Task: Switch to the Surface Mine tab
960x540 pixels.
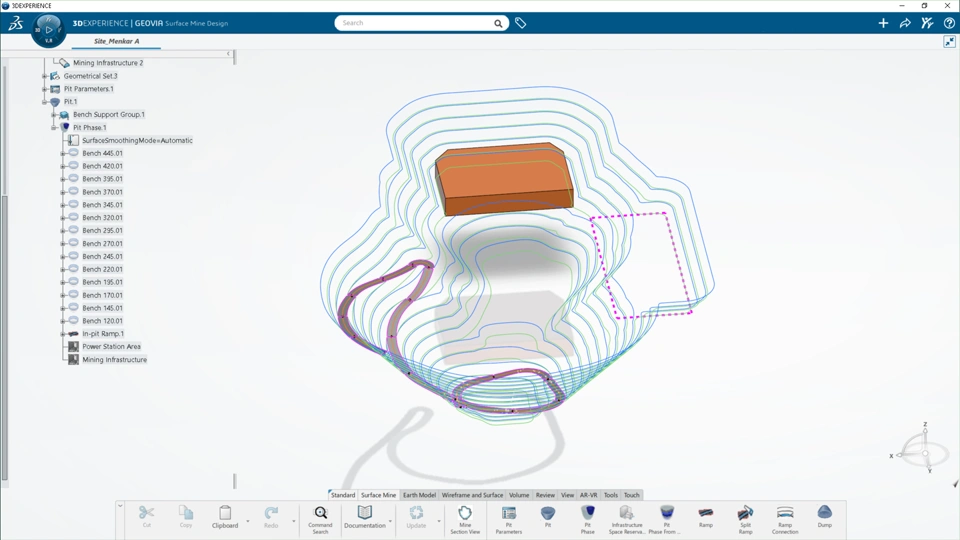Action: [x=378, y=495]
